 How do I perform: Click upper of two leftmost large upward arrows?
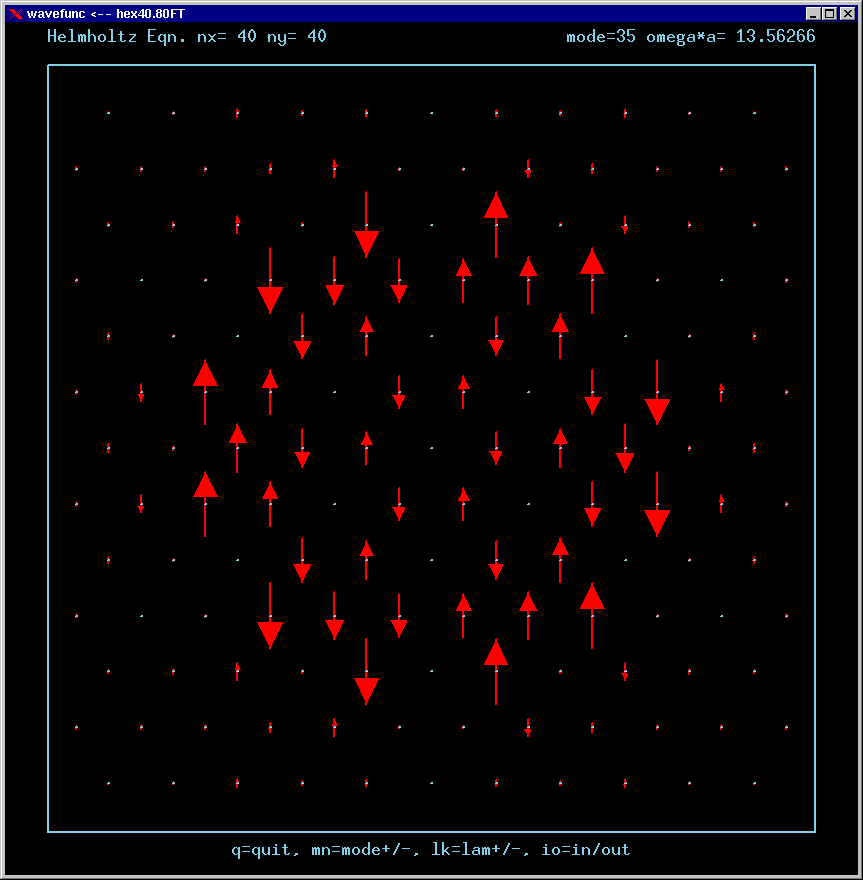(x=205, y=390)
